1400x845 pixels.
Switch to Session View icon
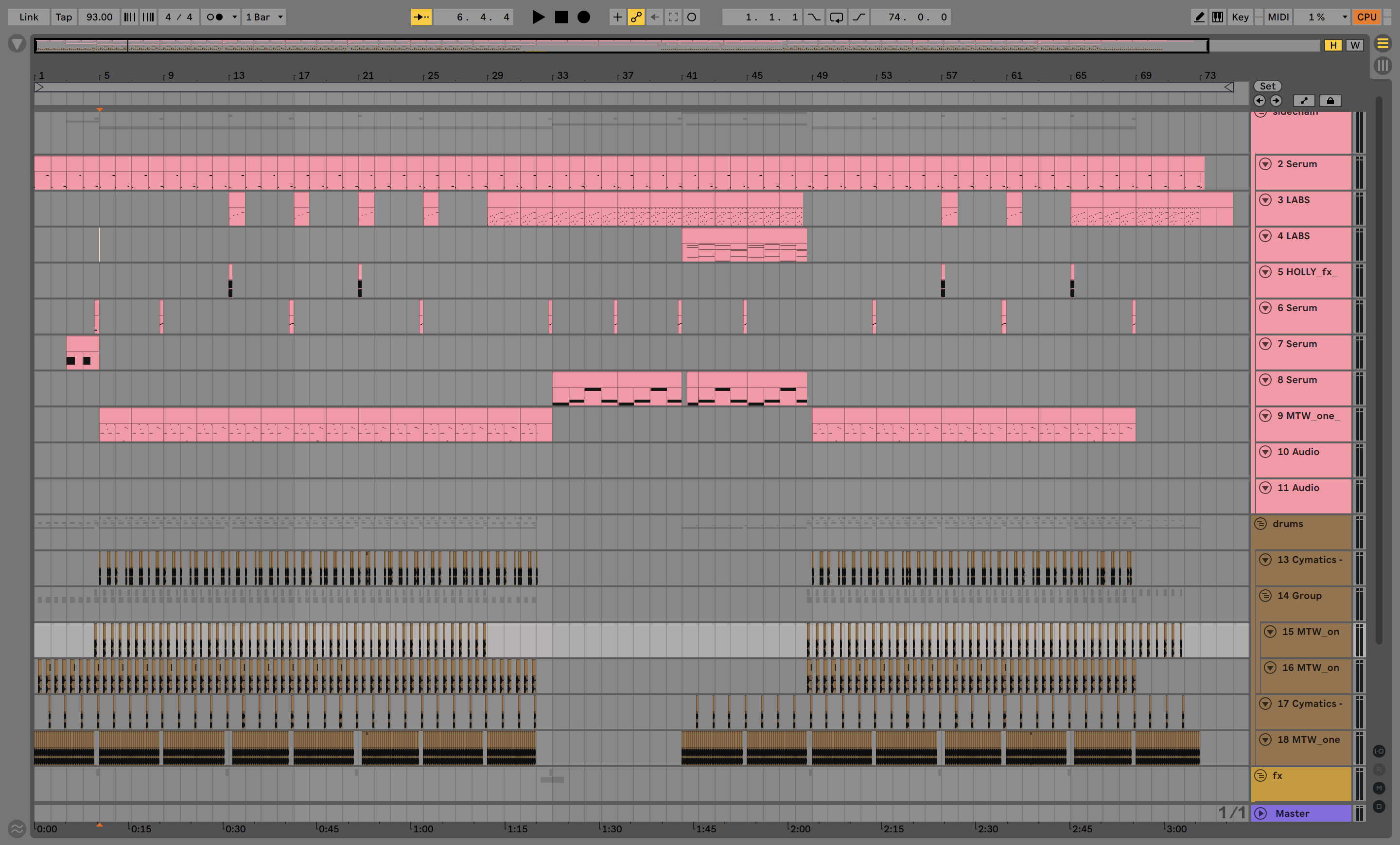(1383, 66)
